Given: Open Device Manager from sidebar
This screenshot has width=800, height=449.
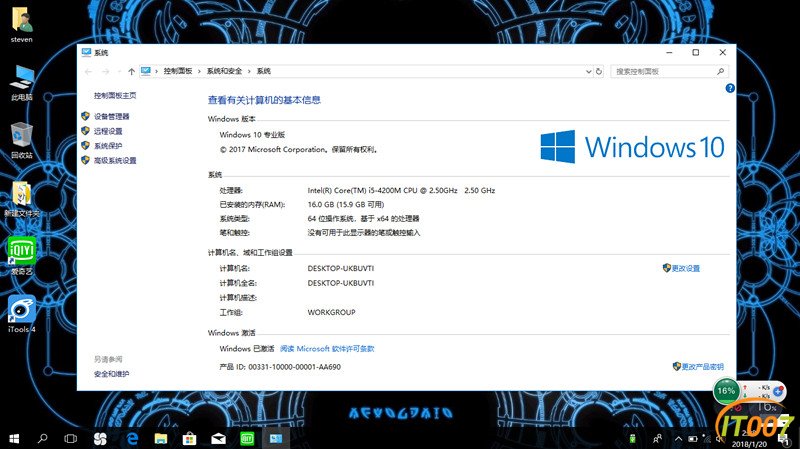Looking at the screenshot, I should pos(111,117).
